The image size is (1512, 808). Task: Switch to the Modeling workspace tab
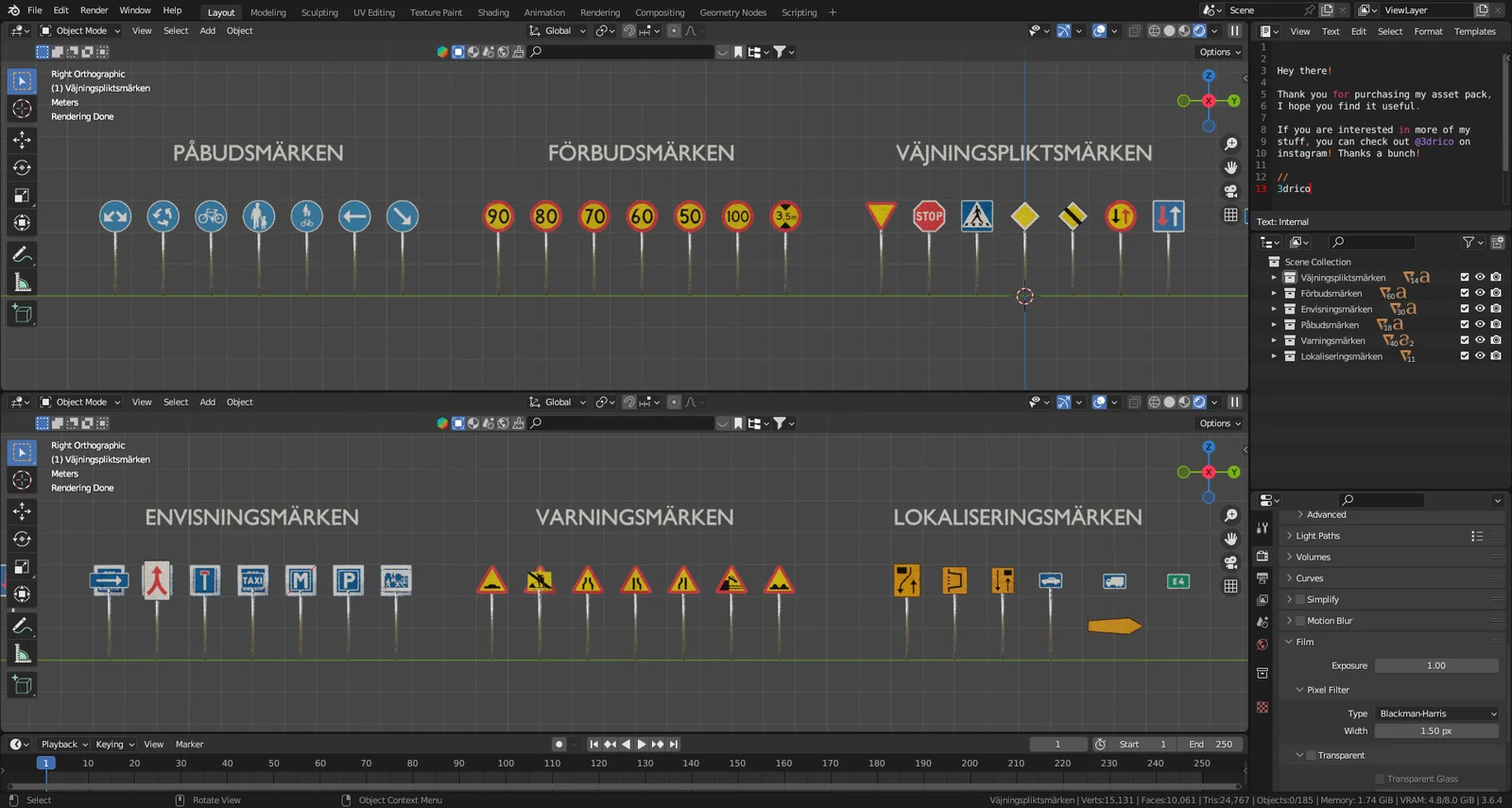267,12
